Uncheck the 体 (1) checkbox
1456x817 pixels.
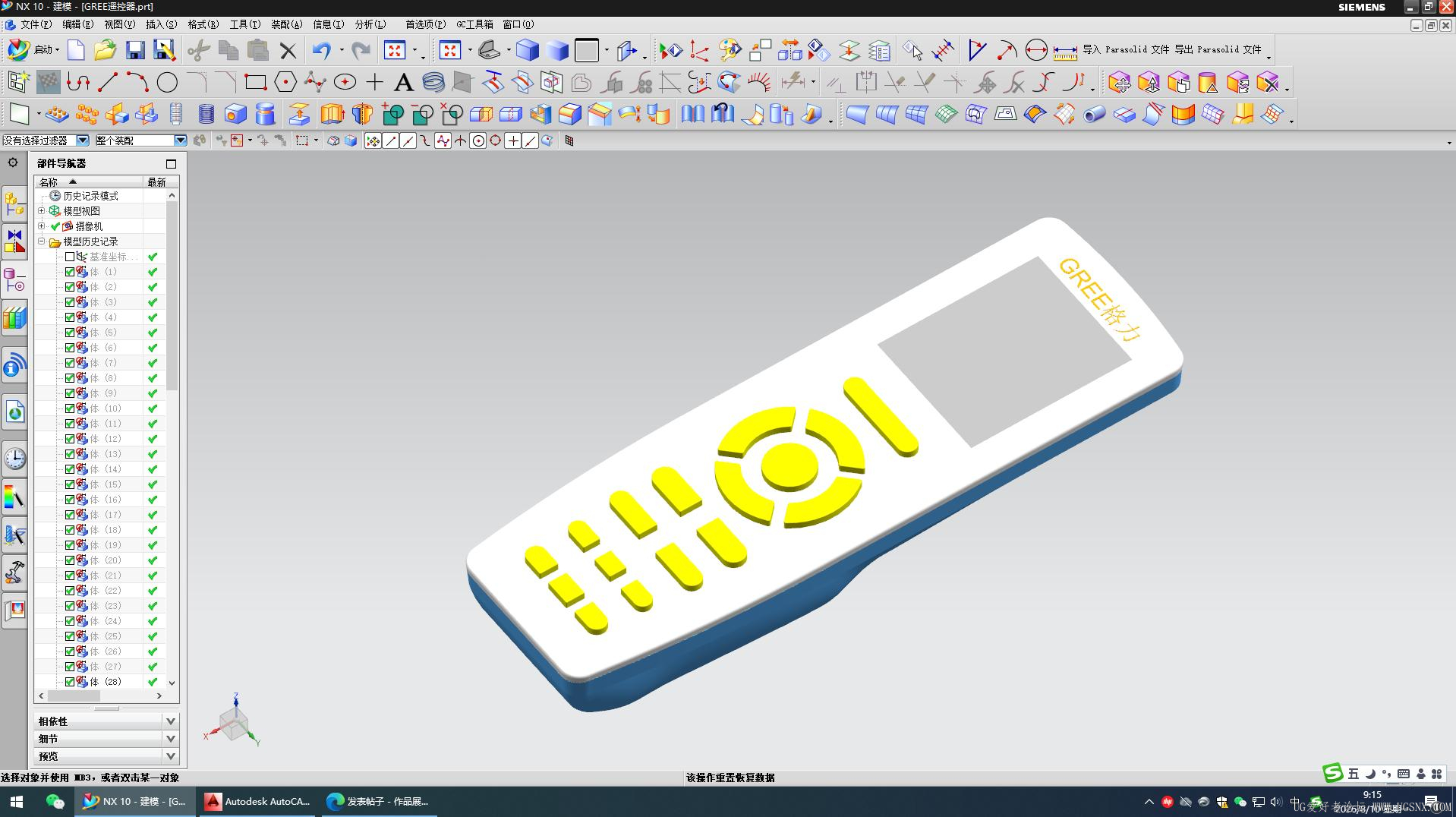pos(70,272)
